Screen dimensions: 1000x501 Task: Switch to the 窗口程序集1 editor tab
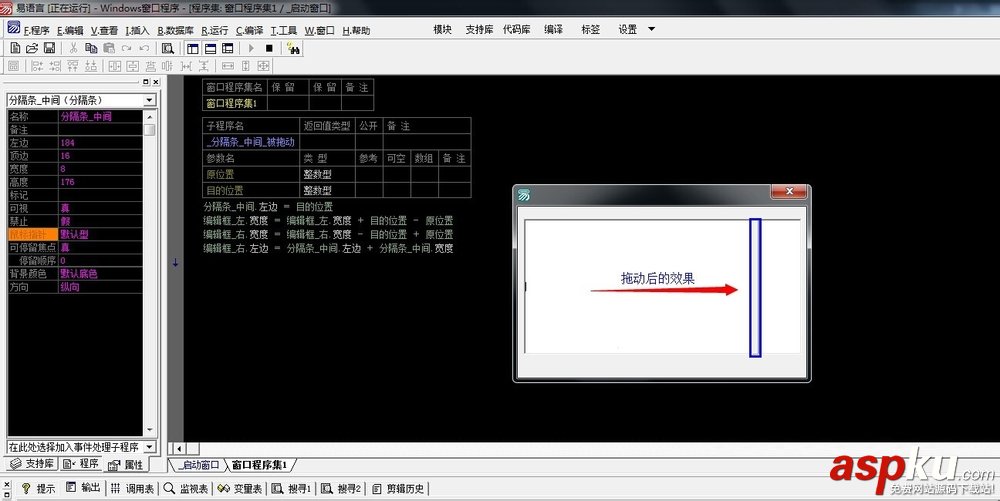tap(259, 465)
